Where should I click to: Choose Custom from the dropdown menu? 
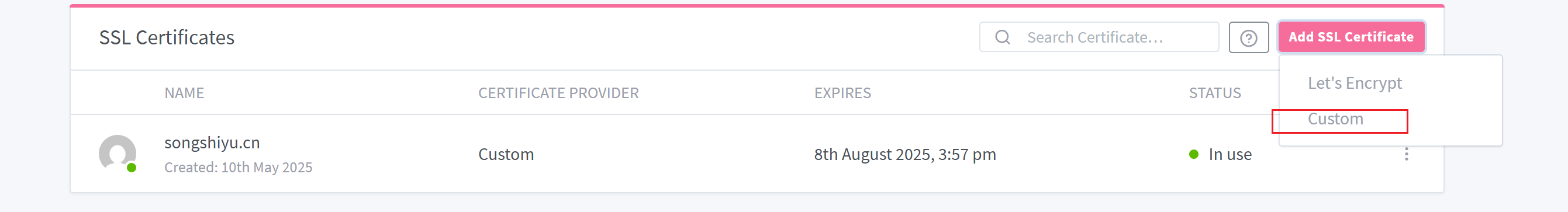coord(1335,119)
